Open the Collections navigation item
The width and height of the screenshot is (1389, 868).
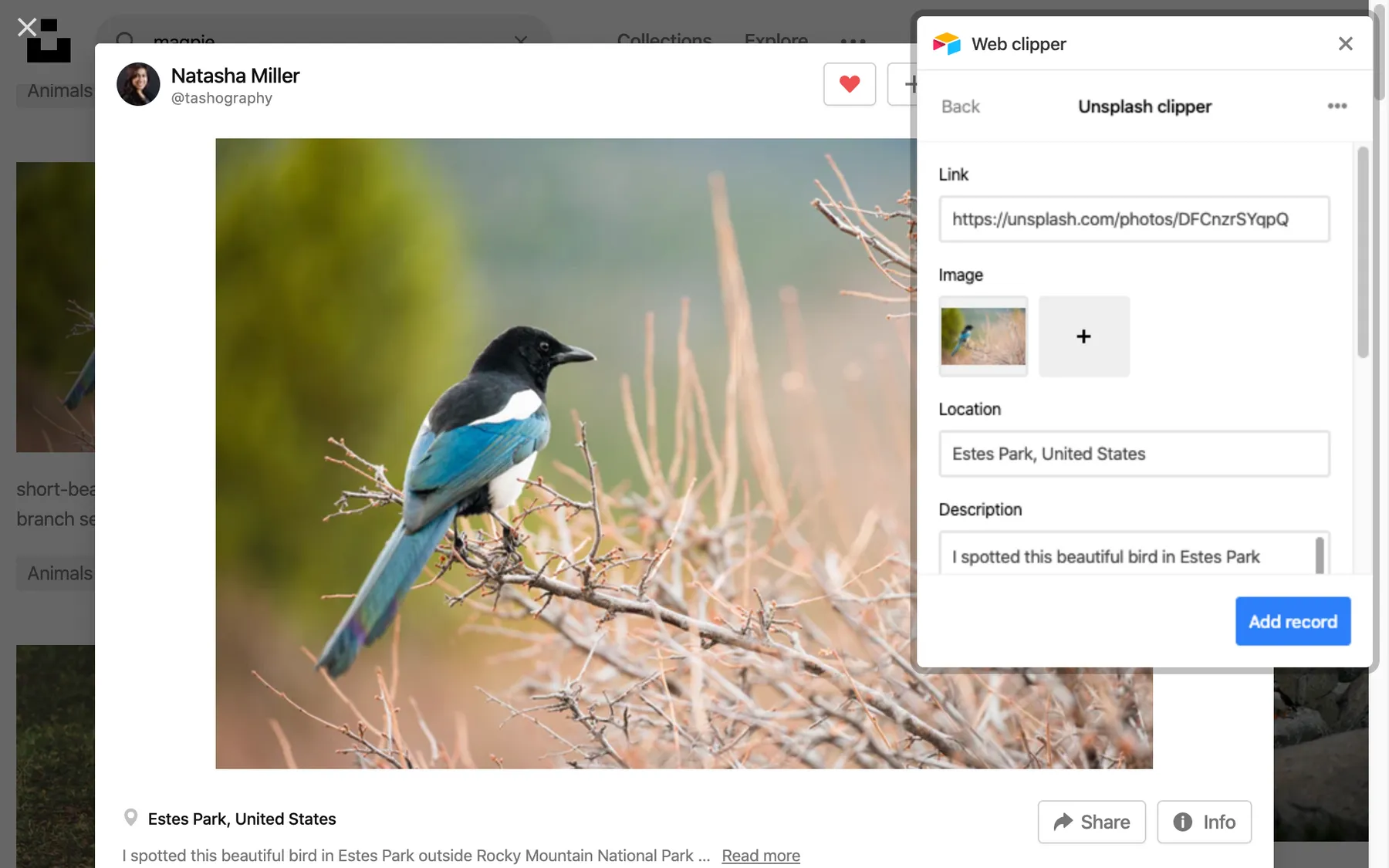point(664,39)
